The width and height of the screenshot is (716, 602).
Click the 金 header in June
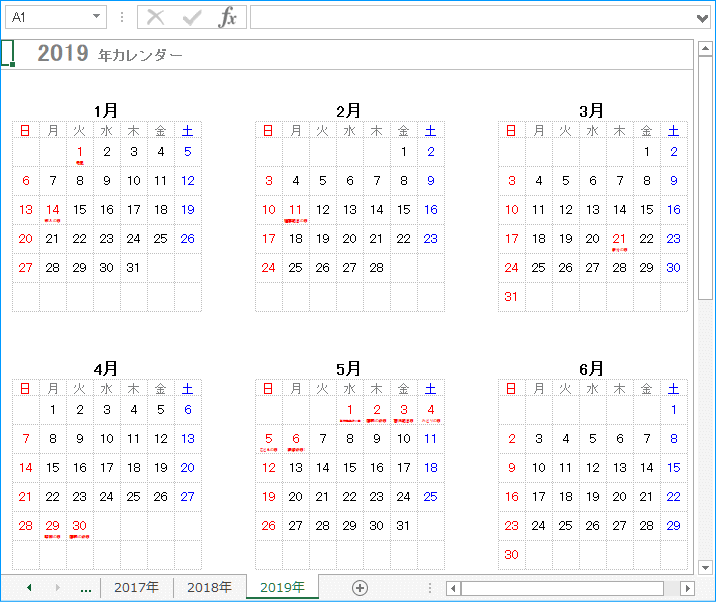click(647, 389)
